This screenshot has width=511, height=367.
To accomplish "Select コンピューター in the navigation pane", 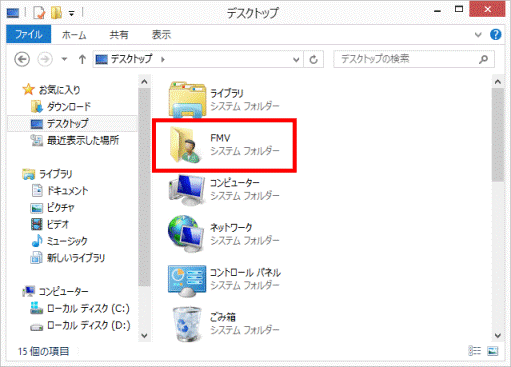I will pyautogui.click(x=55, y=292).
